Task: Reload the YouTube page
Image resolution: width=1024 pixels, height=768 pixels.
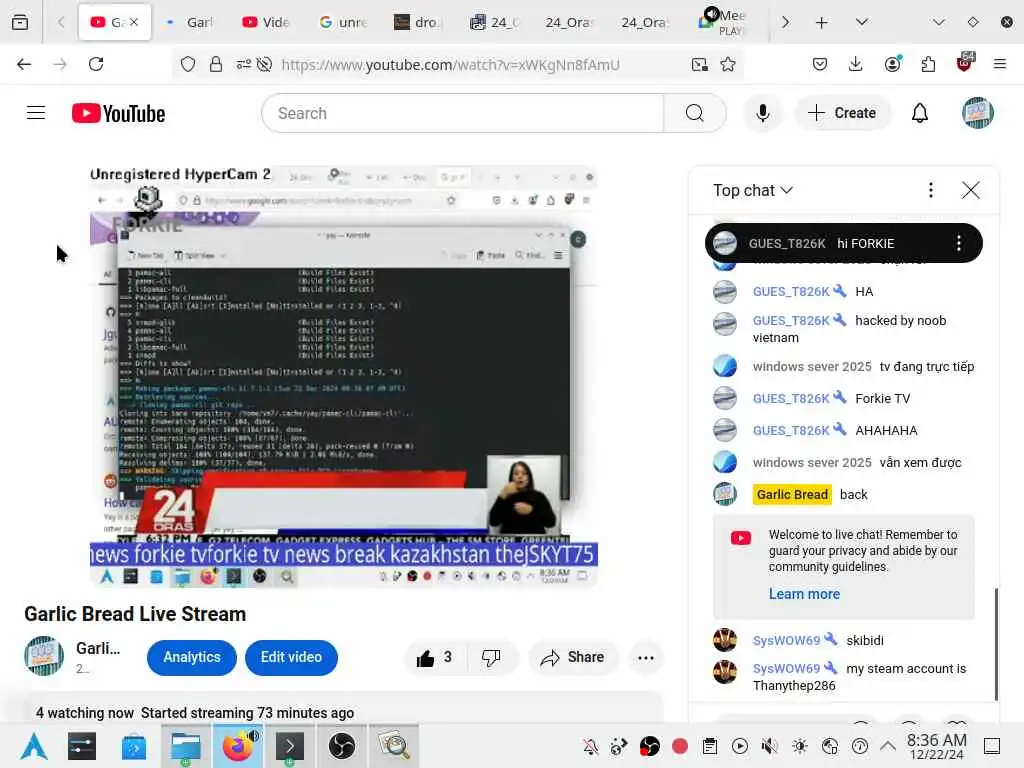Action: coord(96,64)
